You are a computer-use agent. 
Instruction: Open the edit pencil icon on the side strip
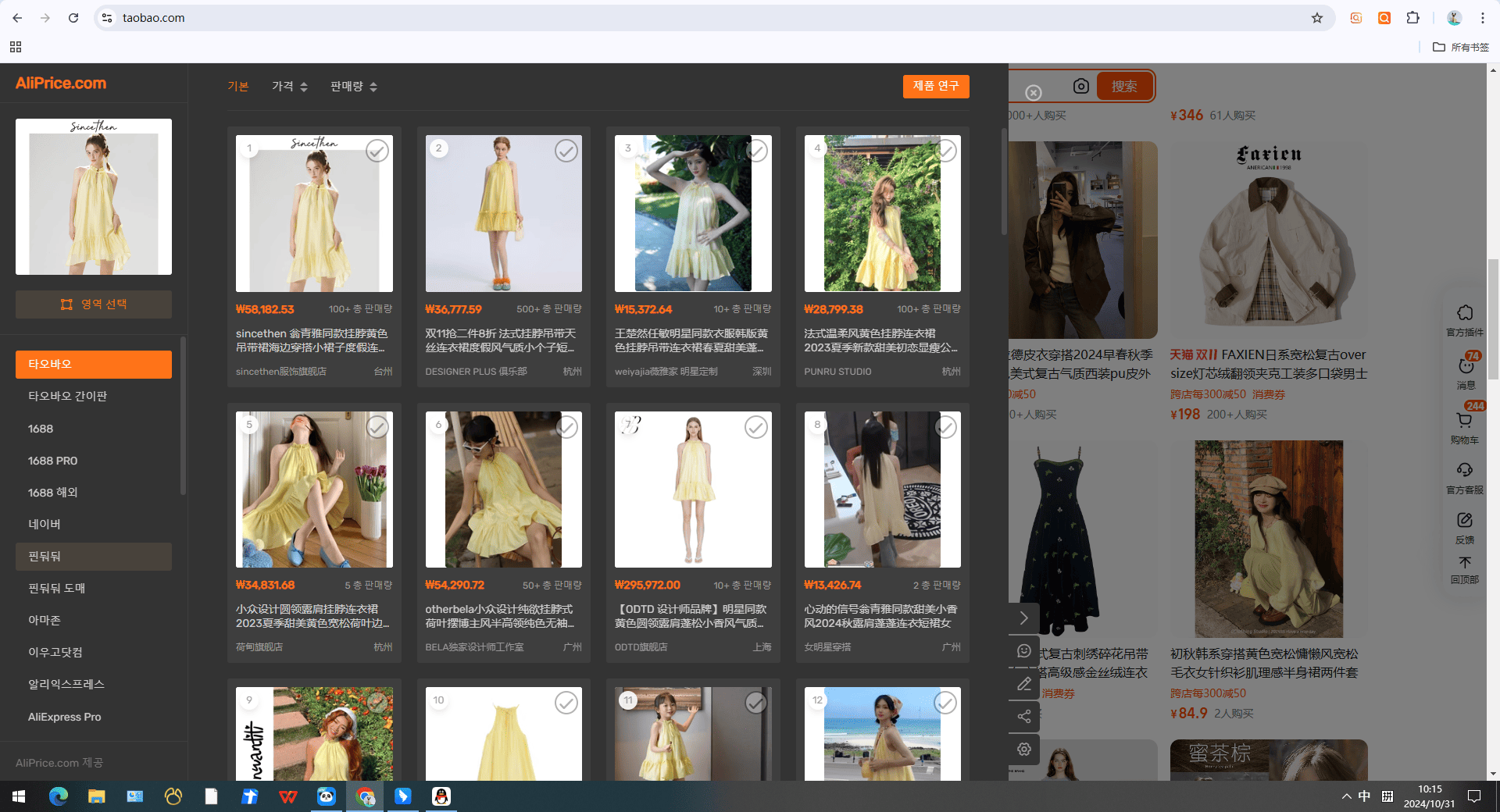pos(1024,684)
